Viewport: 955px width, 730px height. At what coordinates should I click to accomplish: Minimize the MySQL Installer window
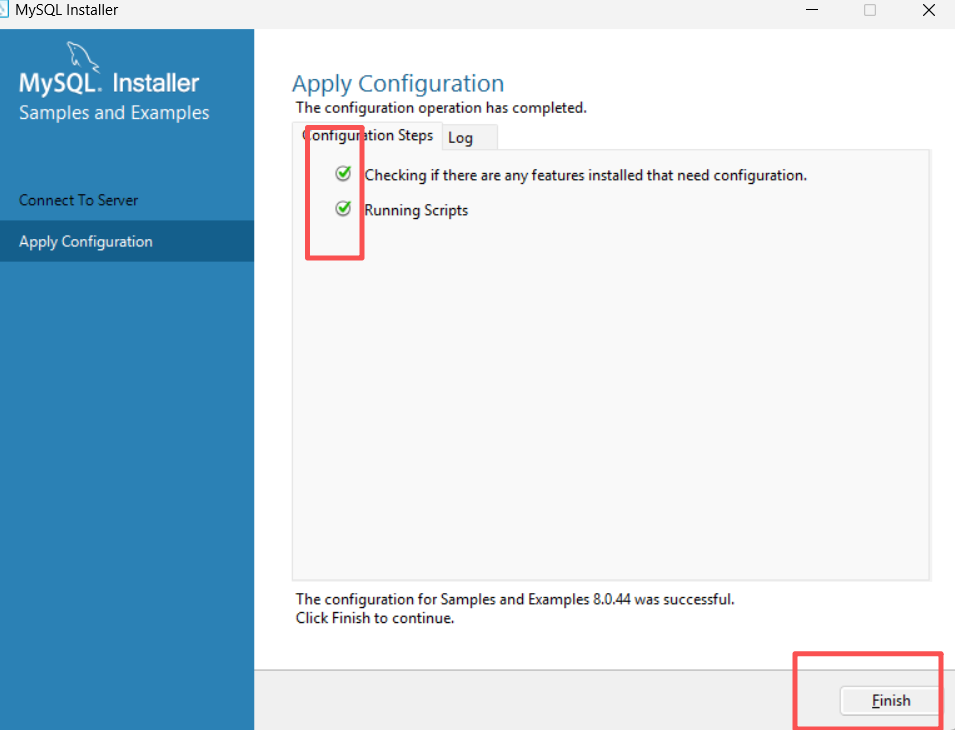pos(812,10)
